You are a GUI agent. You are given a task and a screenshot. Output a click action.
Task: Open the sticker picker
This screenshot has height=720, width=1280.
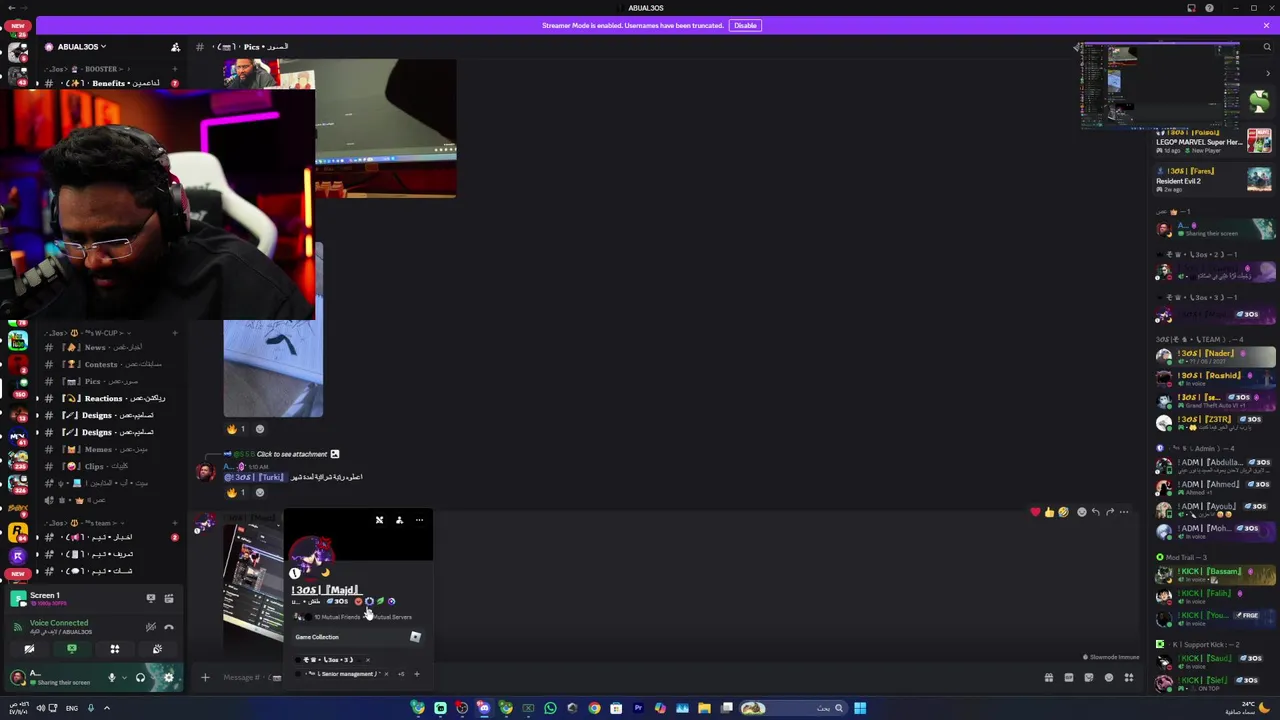(x=1089, y=678)
